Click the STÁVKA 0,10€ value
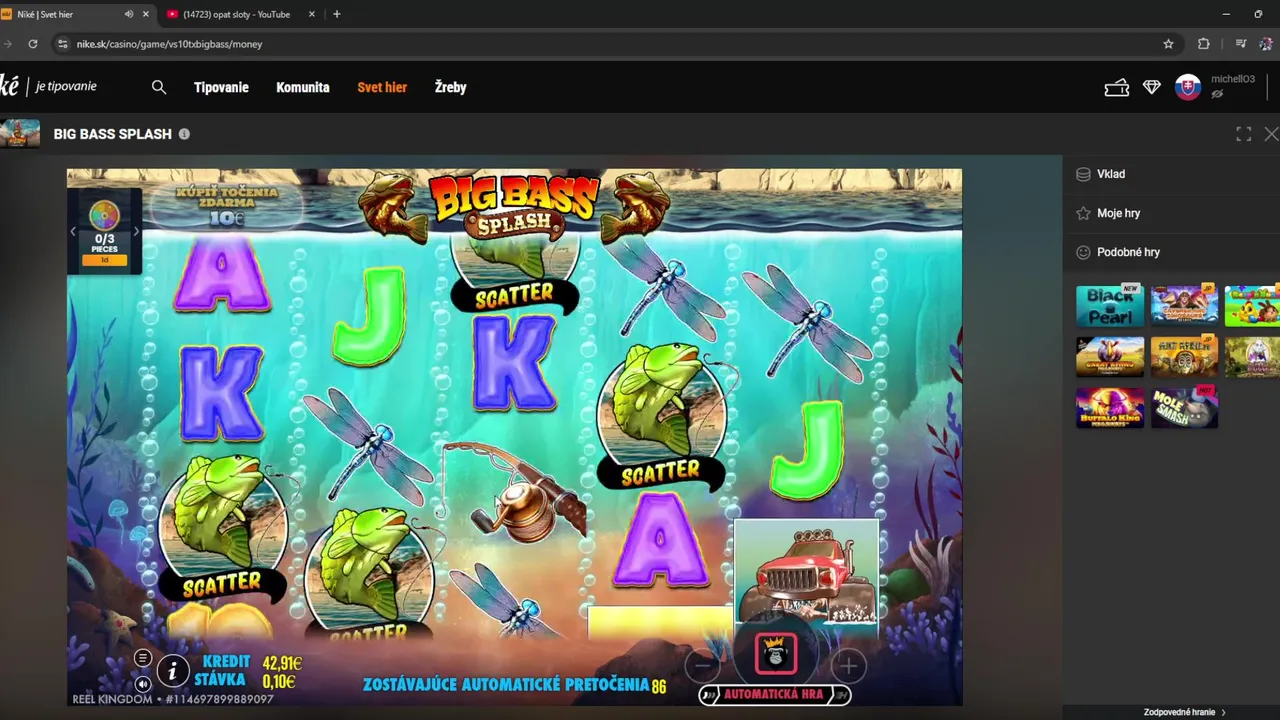The image size is (1280, 720). click(x=278, y=681)
